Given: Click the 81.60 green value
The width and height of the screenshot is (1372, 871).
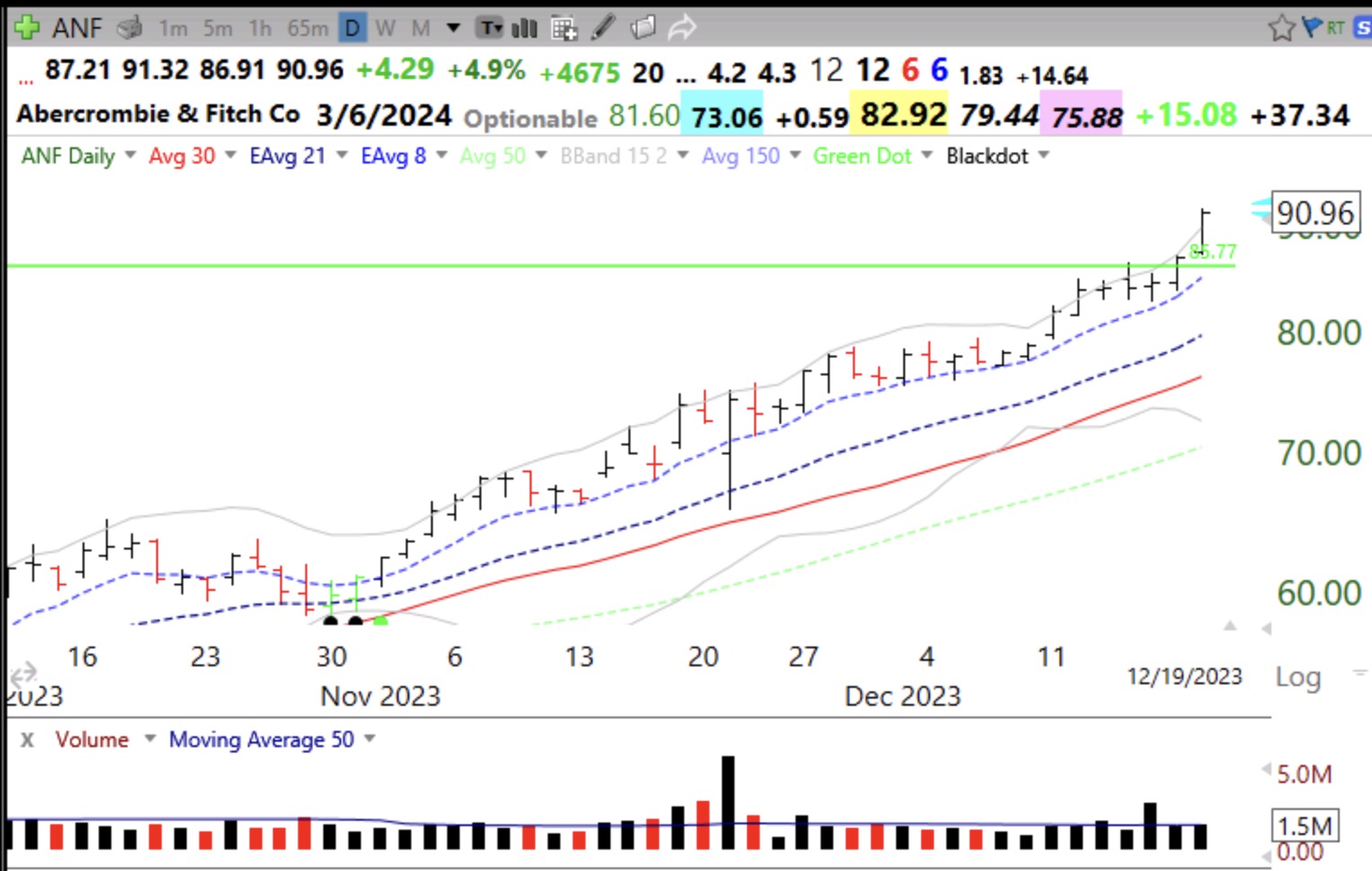Looking at the screenshot, I should point(644,115).
